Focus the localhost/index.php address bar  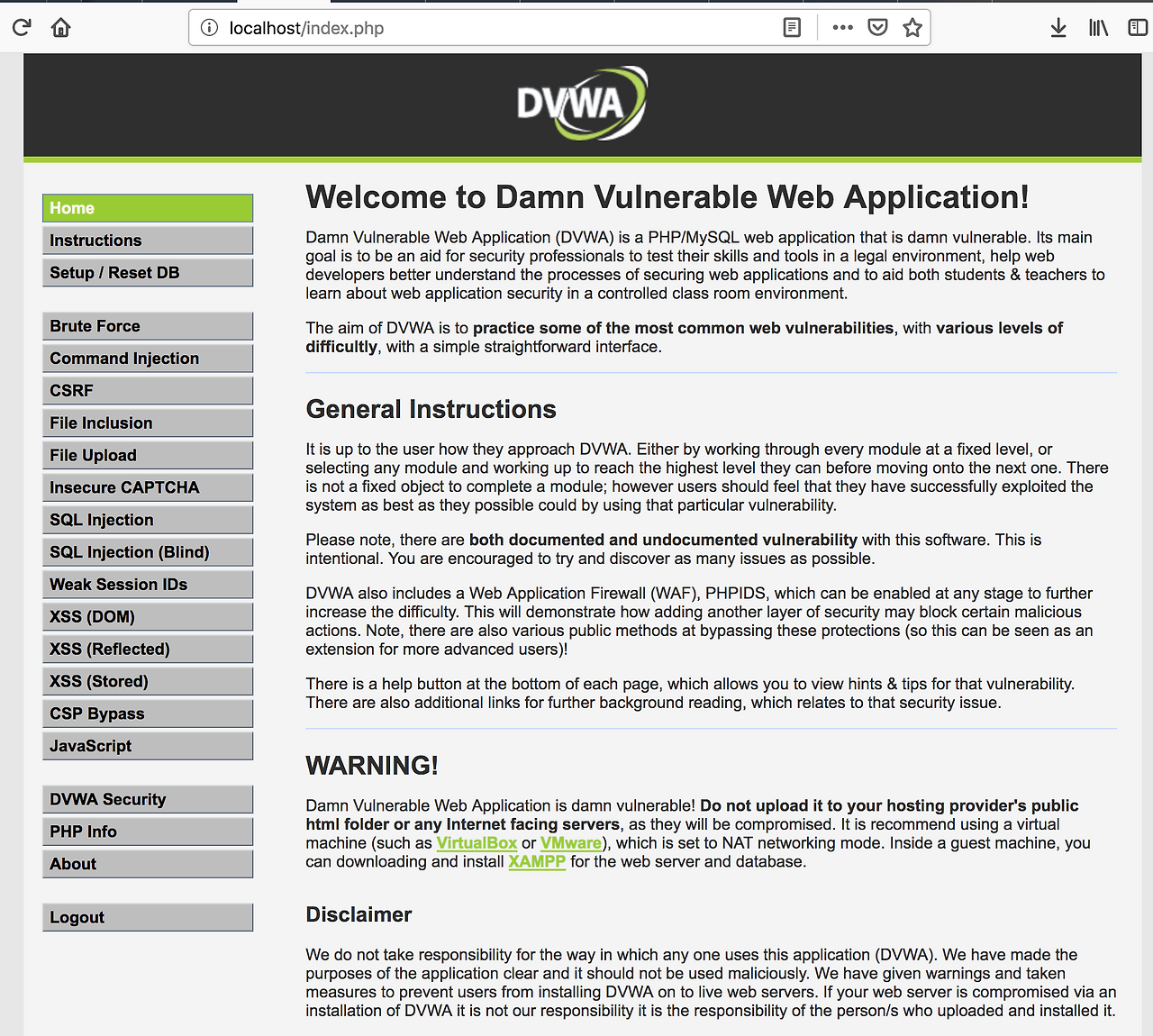559,28
